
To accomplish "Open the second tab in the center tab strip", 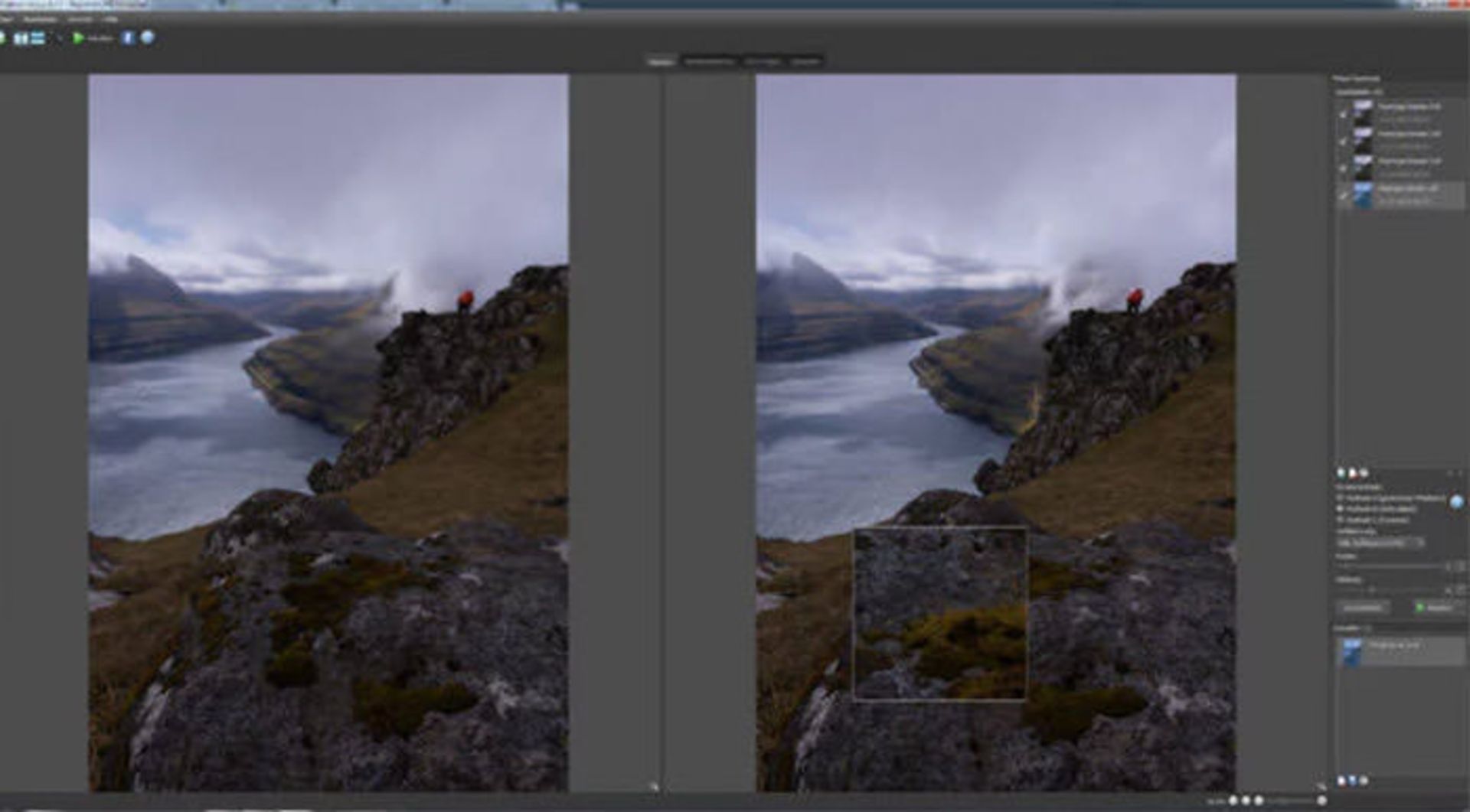I will pyautogui.click(x=709, y=61).
